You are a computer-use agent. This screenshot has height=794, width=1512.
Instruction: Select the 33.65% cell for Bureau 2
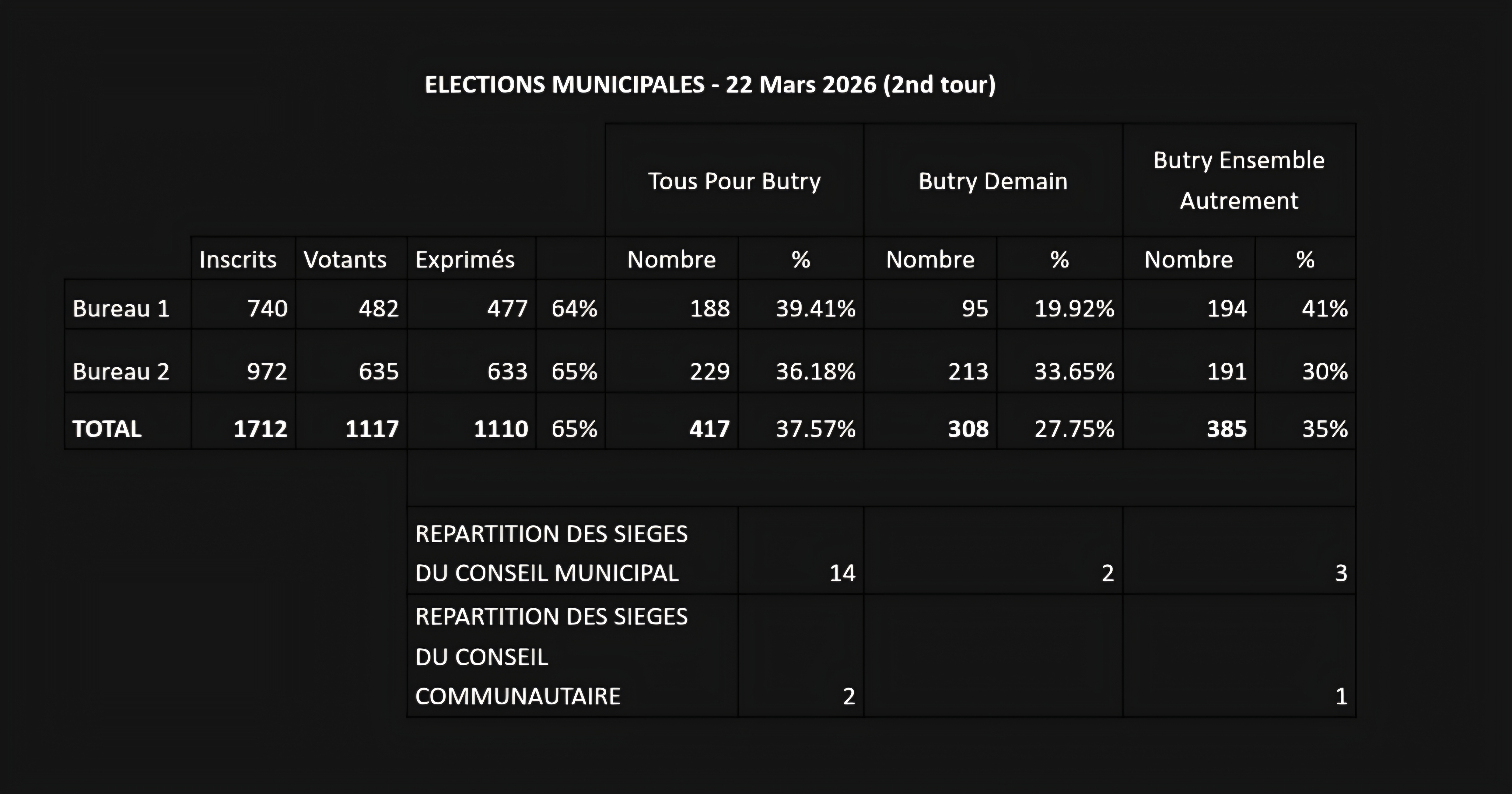coord(1073,371)
